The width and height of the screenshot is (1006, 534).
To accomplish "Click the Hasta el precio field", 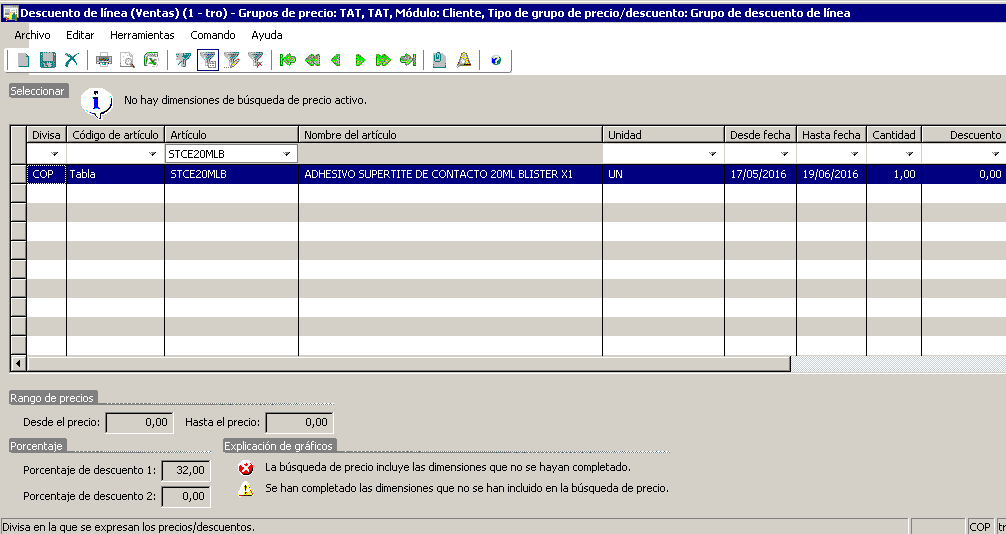I will click(x=300, y=422).
